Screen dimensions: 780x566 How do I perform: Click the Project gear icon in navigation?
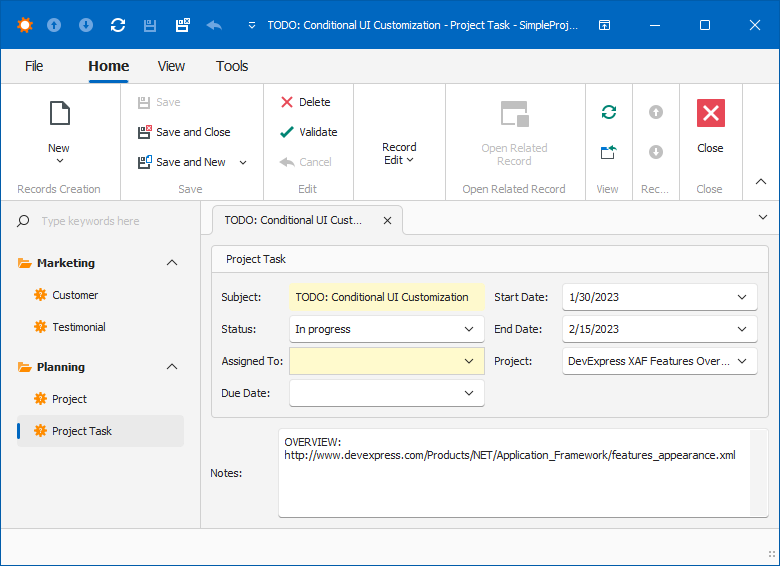click(x=40, y=399)
